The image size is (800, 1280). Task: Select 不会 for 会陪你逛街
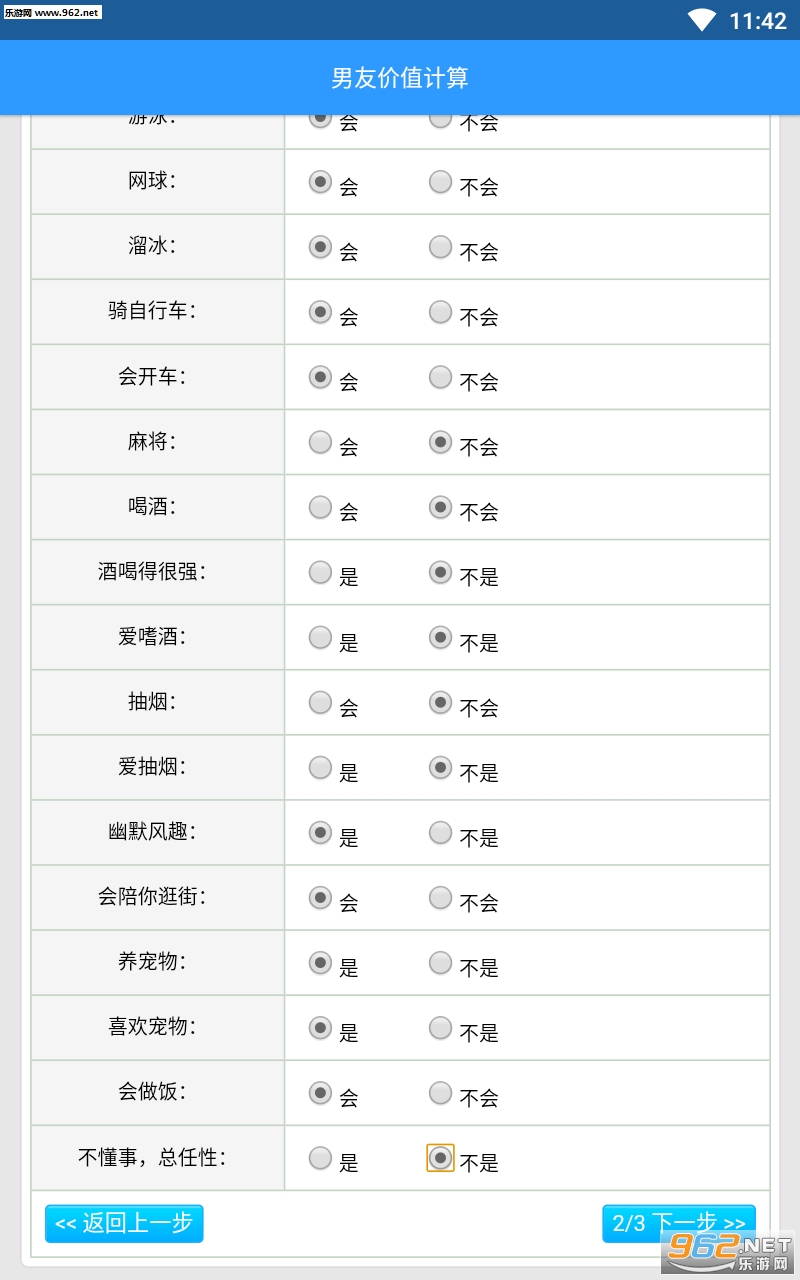pyautogui.click(x=440, y=897)
